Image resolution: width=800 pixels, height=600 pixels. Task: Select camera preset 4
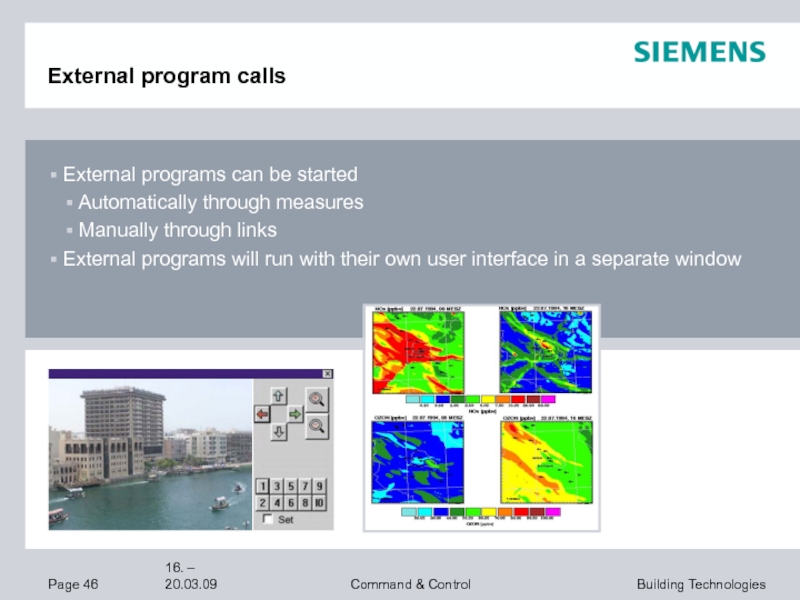pos(277,503)
